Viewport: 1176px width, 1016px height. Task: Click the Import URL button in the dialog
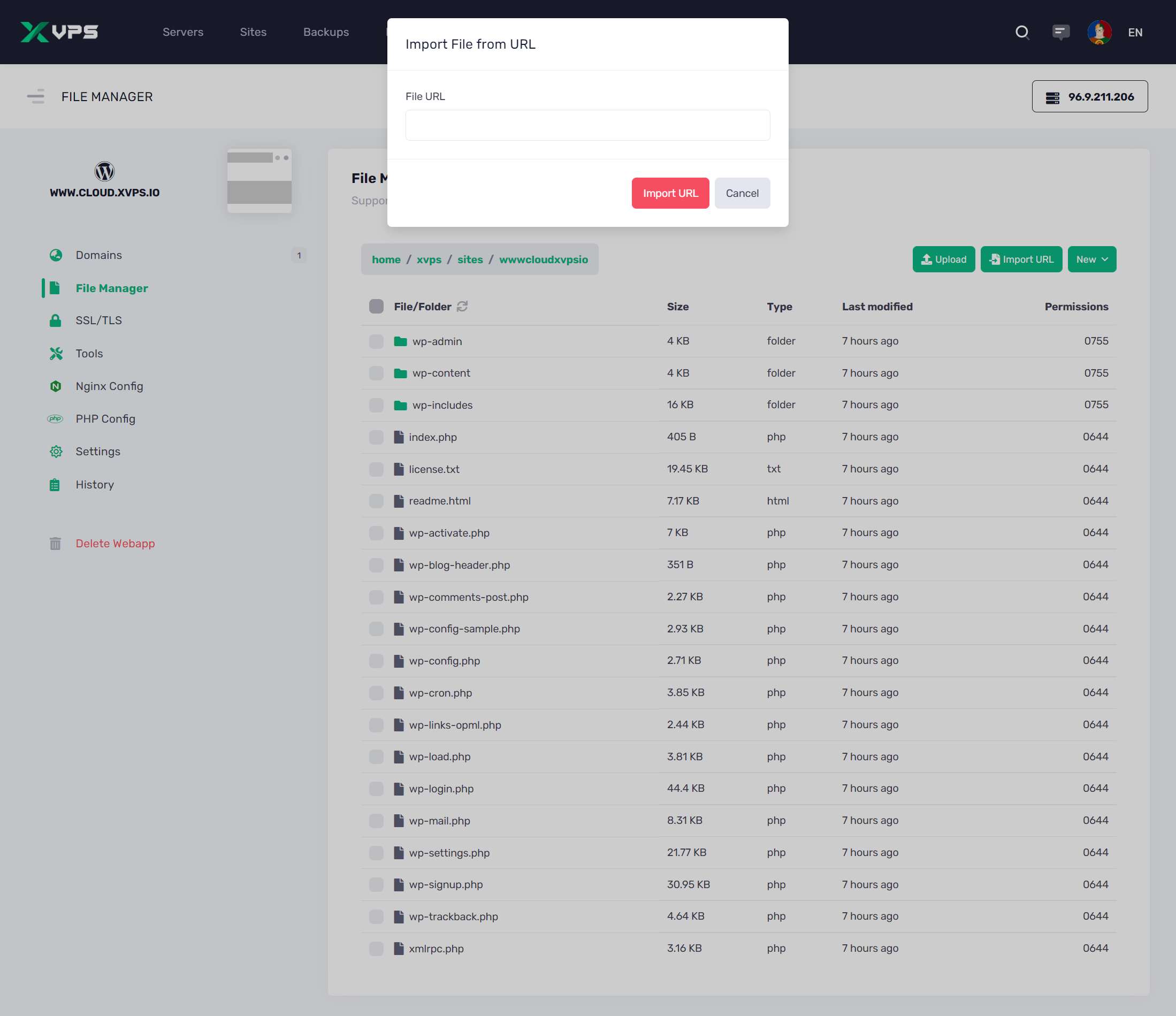click(x=670, y=193)
